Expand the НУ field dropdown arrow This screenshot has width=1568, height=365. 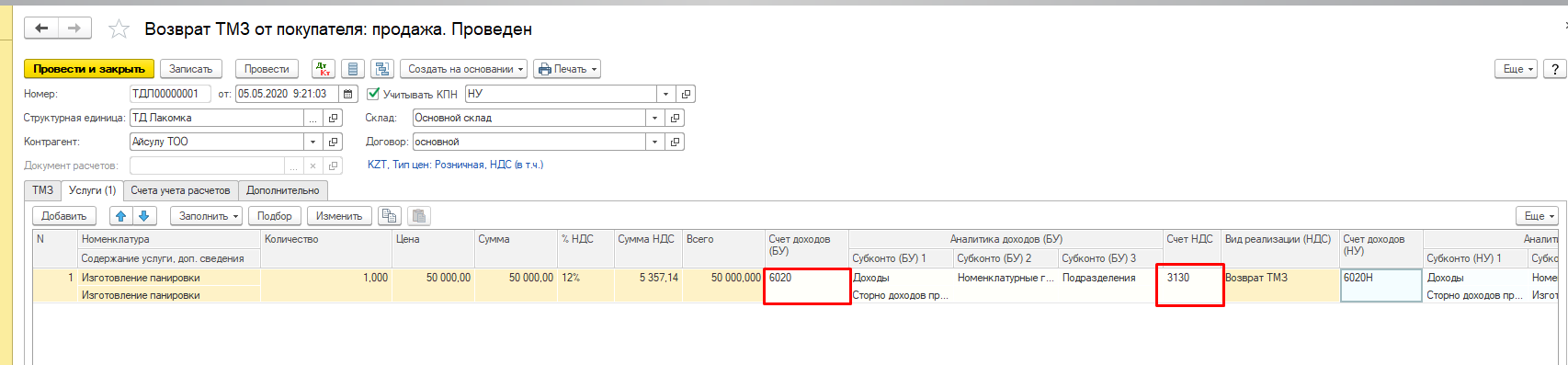pyautogui.click(x=666, y=94)
